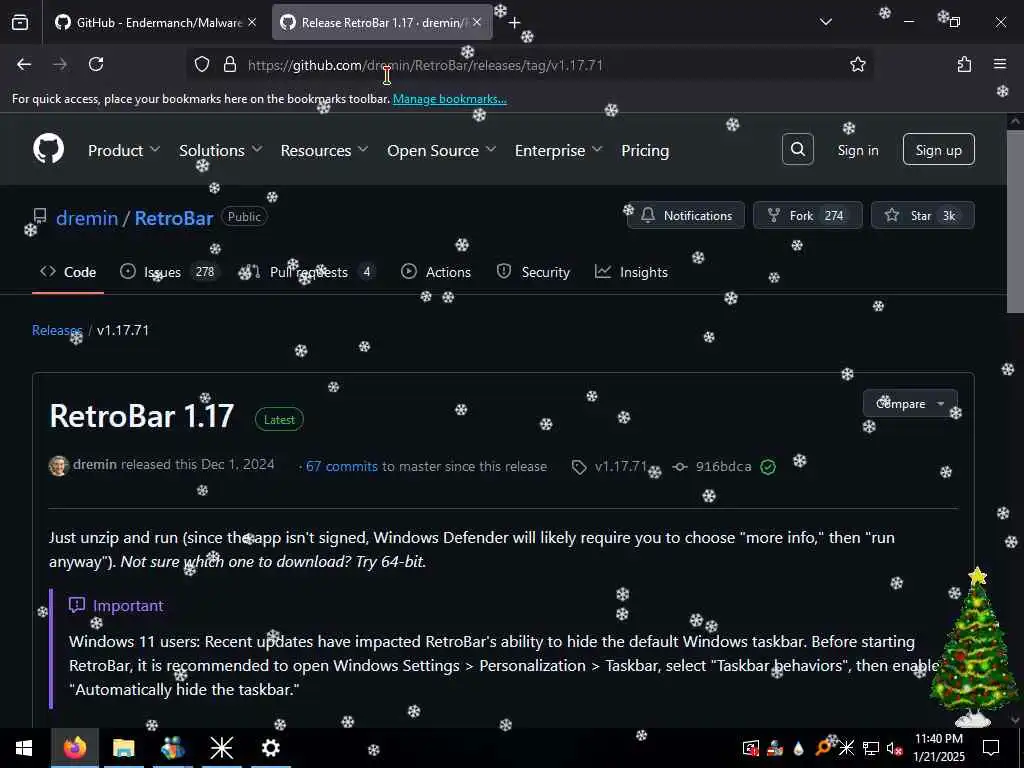This screenshot has height=768, width=1024.
Task: Click the Notifications button
Action: (x=686, y=216)
